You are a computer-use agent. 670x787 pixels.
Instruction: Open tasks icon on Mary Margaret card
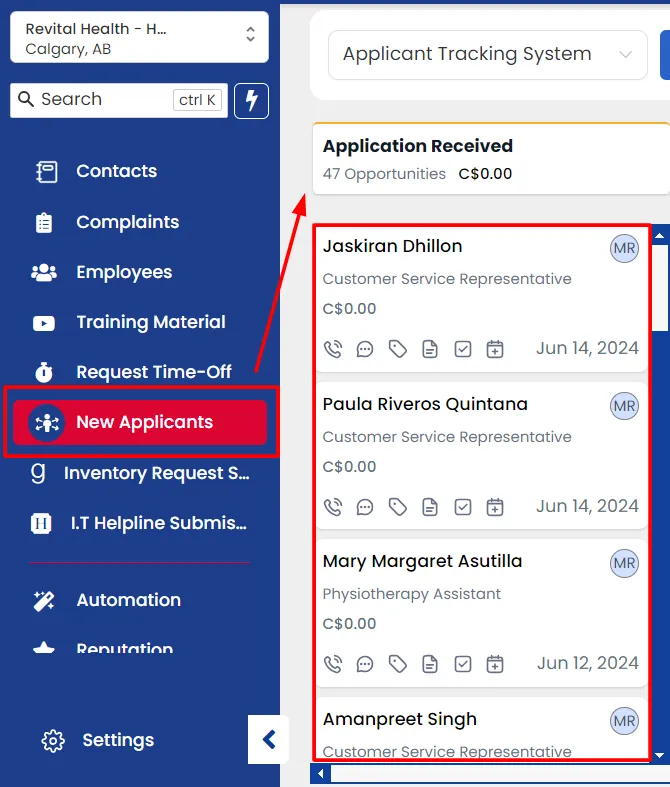click(462, 664)
